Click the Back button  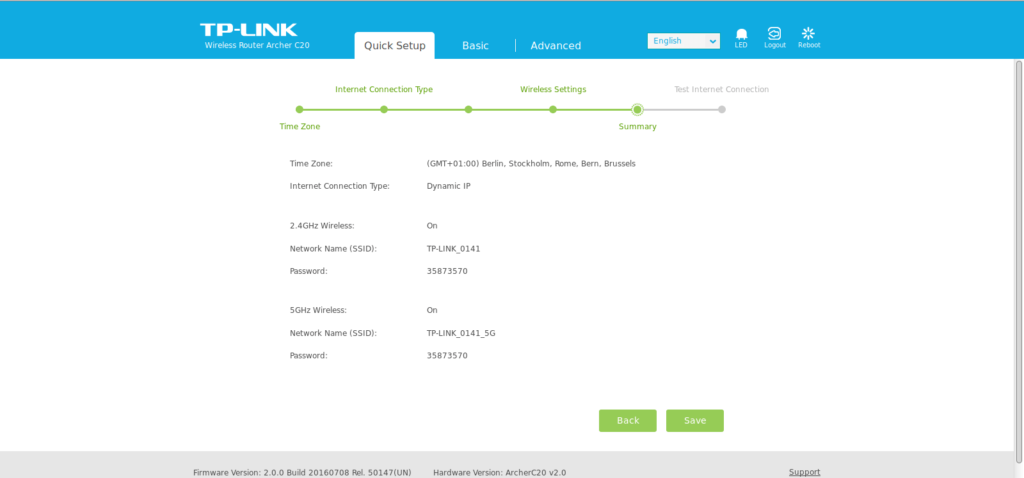click(x=627, y=421)
